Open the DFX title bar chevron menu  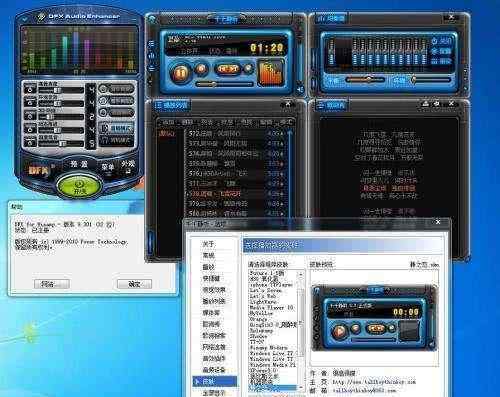pyautogui.click(x=24, y=20)
